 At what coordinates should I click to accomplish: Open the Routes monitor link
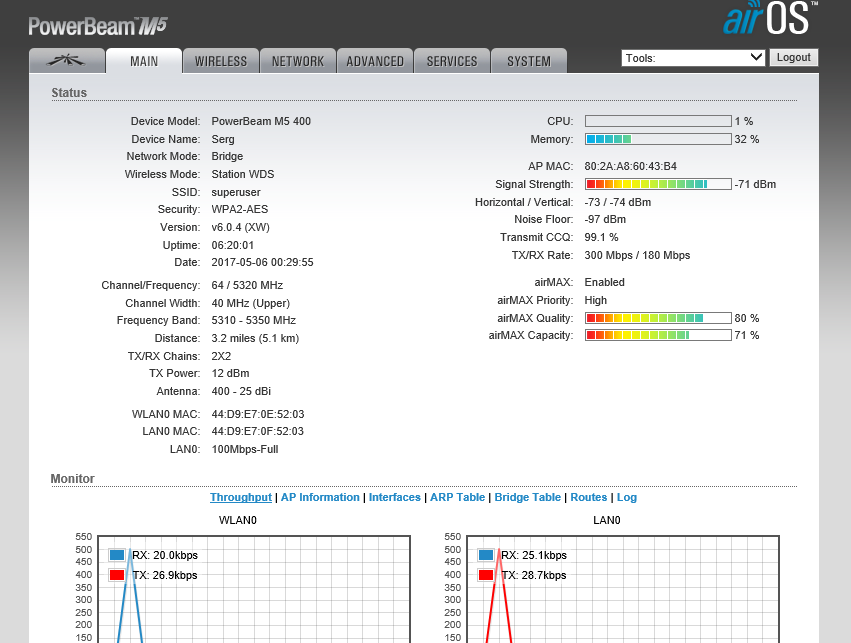point(589,497)
